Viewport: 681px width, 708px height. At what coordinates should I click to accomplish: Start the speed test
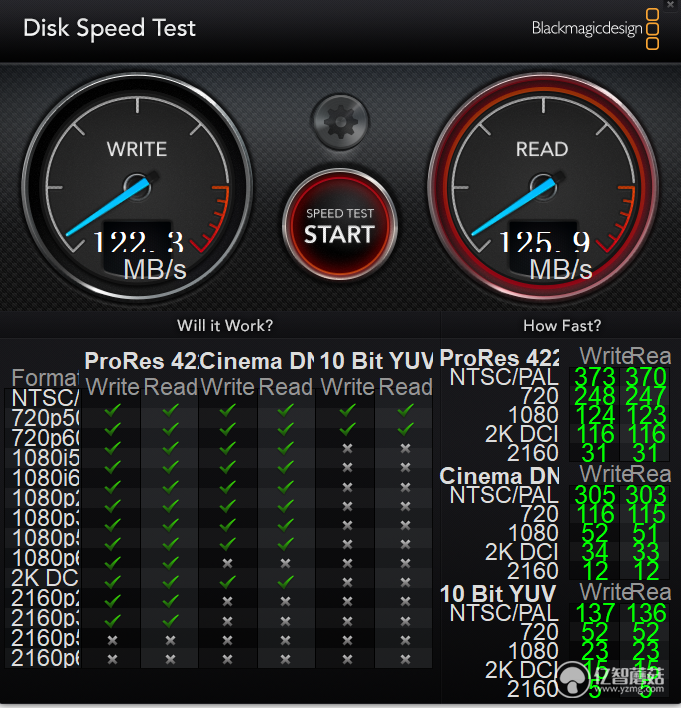click(x=340, y=224)
